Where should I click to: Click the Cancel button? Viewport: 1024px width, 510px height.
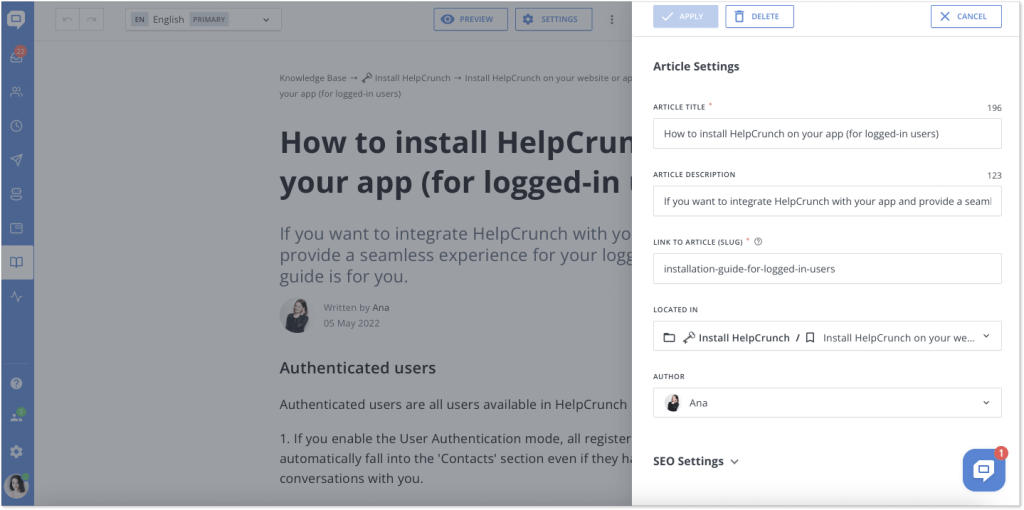(x=966, y=16)
